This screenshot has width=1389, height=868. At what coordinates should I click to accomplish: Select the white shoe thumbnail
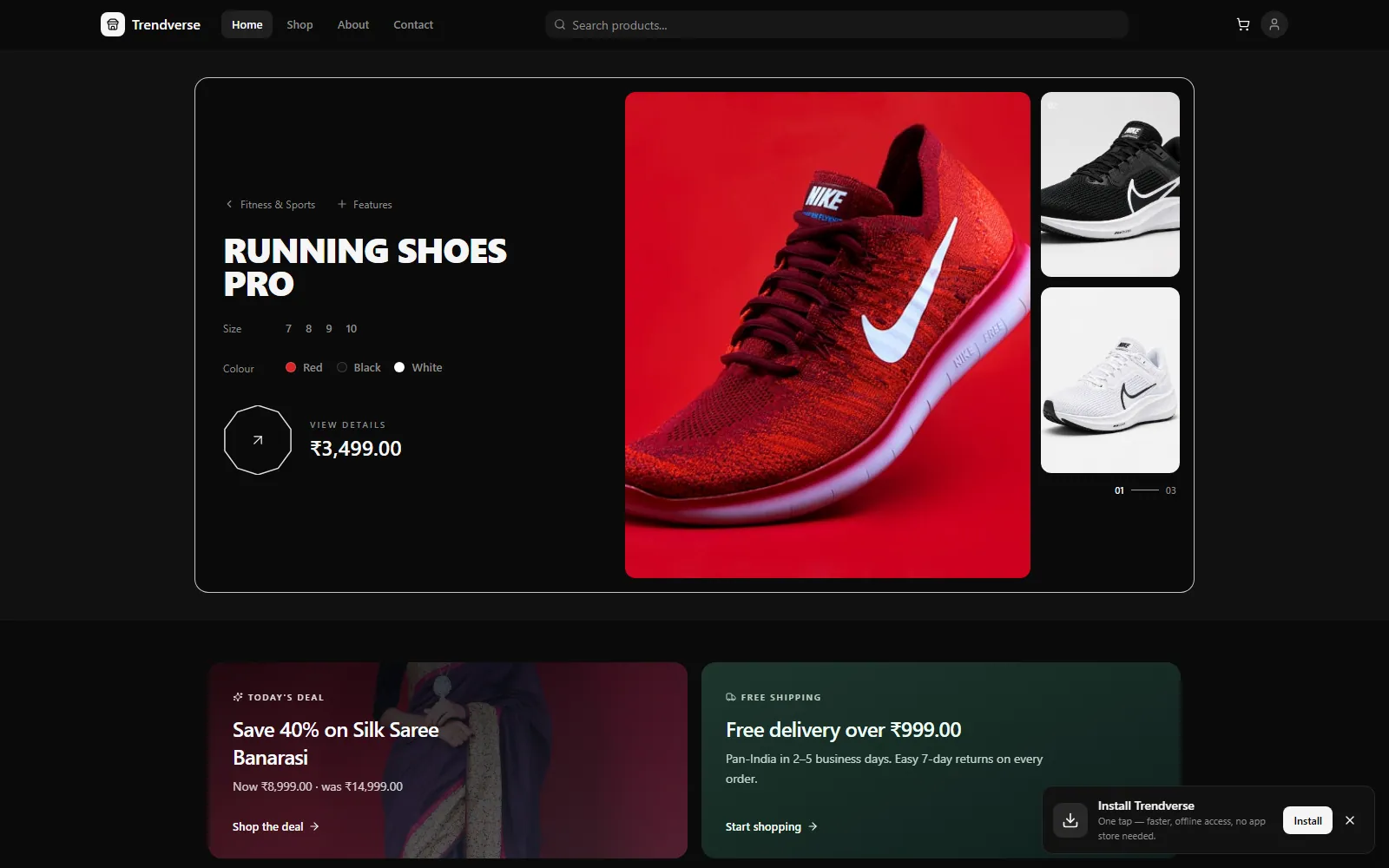tap(1110, 380)
